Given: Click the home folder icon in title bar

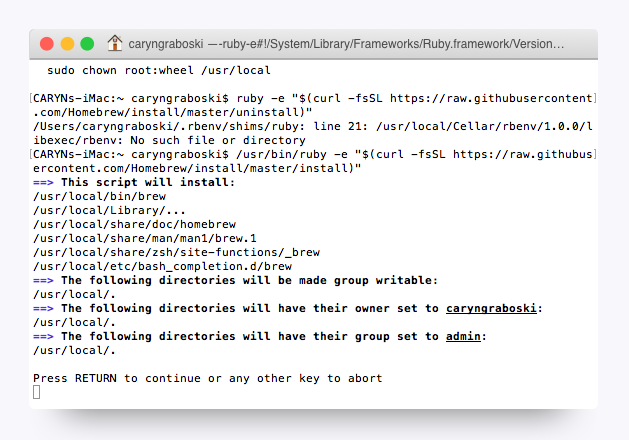Looking at the screenshot, I should pos(115,44).
